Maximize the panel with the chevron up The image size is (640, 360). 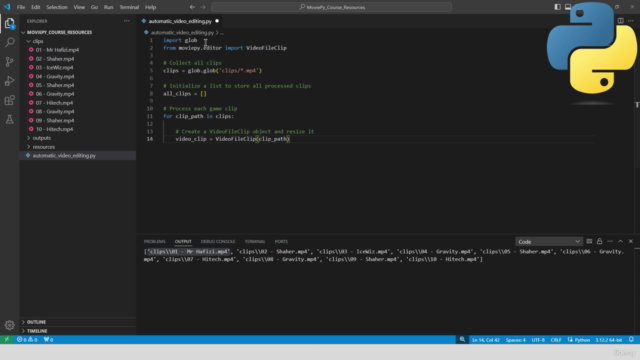(x=620, y=241)
